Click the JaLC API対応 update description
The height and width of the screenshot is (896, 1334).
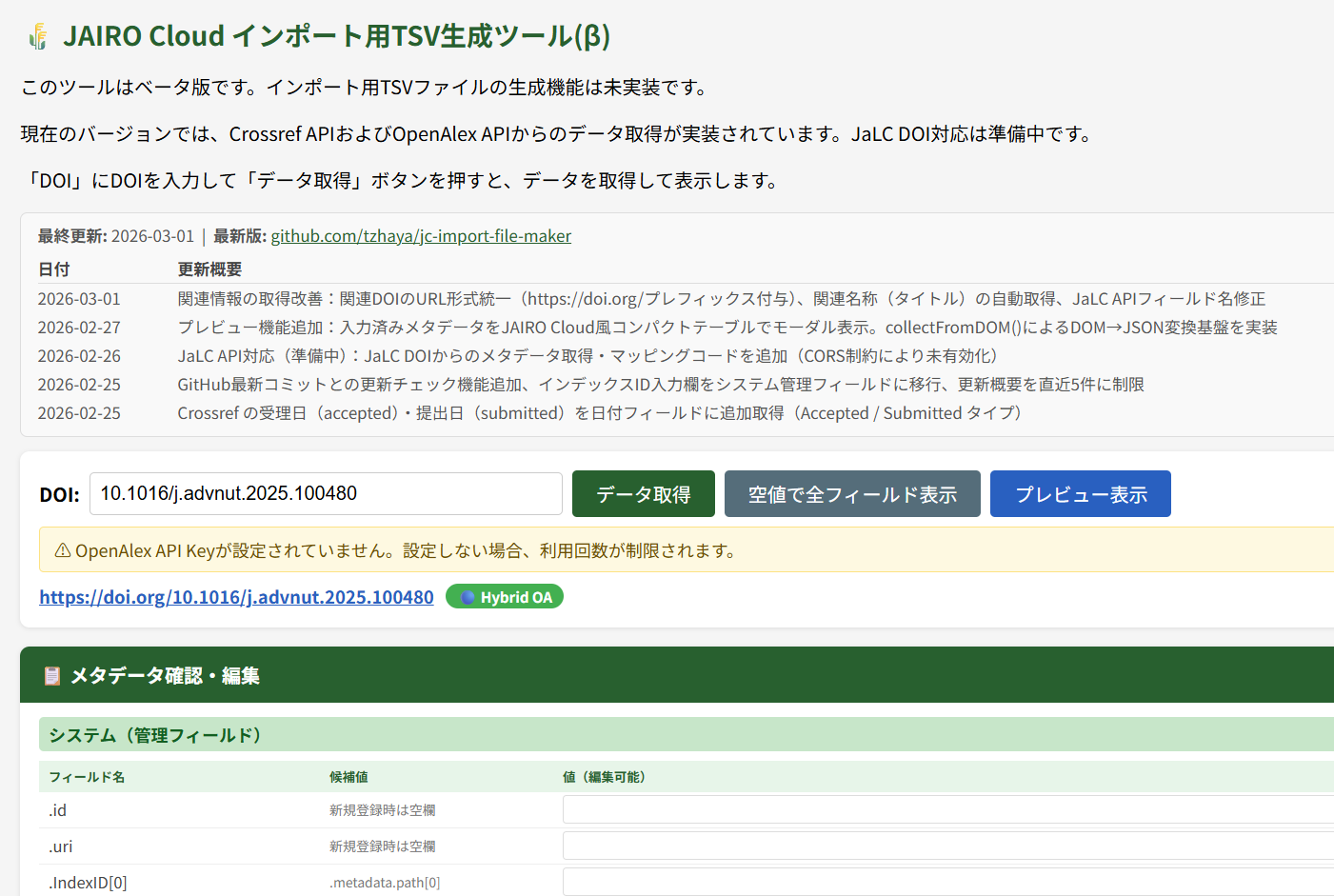pyautogui.click(x=587, y=356)
